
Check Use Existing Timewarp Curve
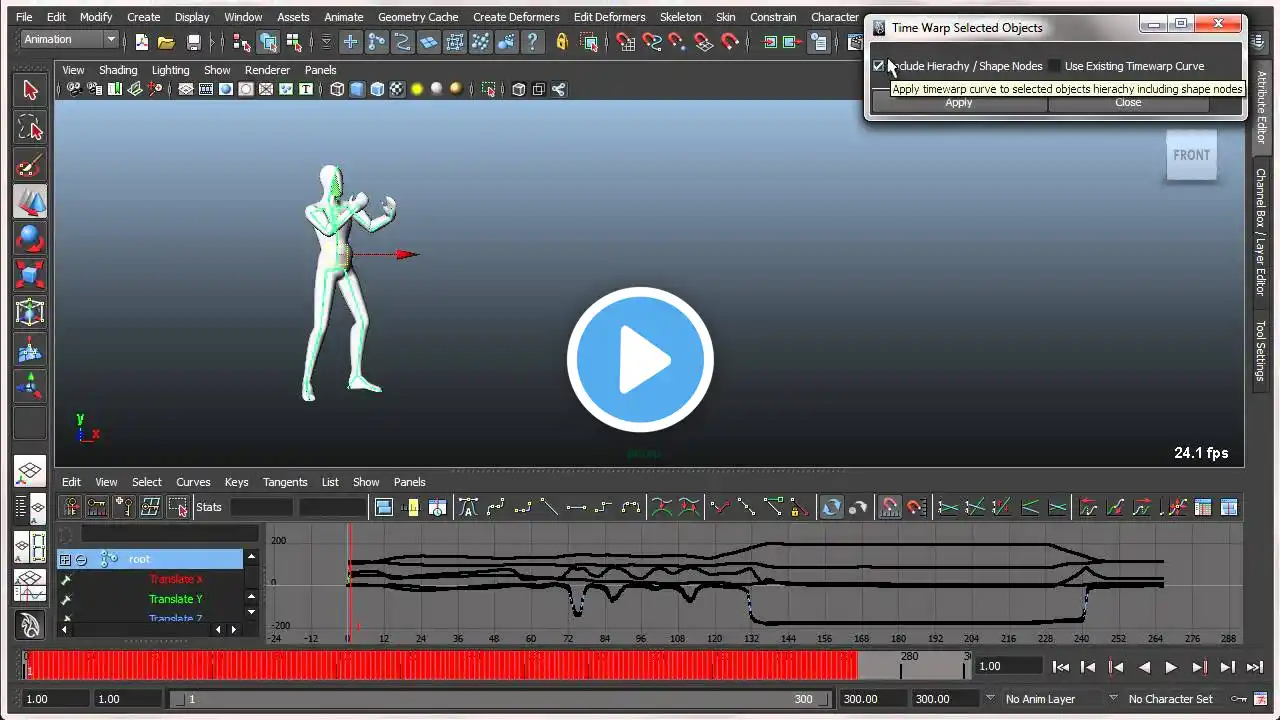tap(1054, 66)
